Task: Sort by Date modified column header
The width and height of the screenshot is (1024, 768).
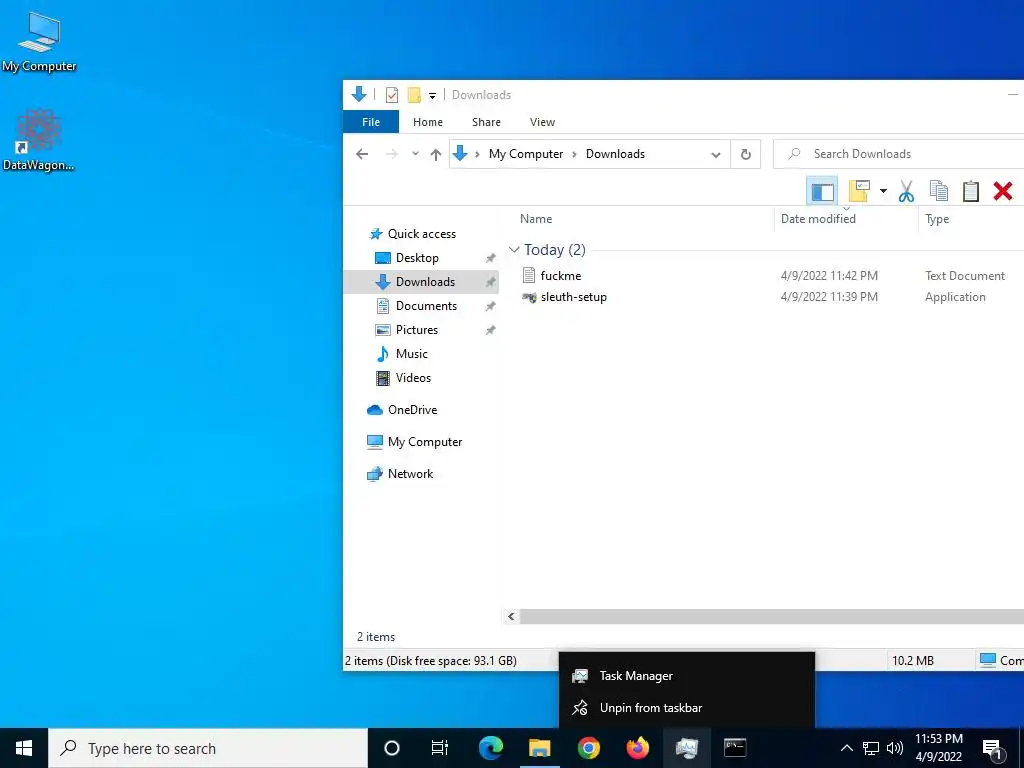Action: tap(818, 219)
